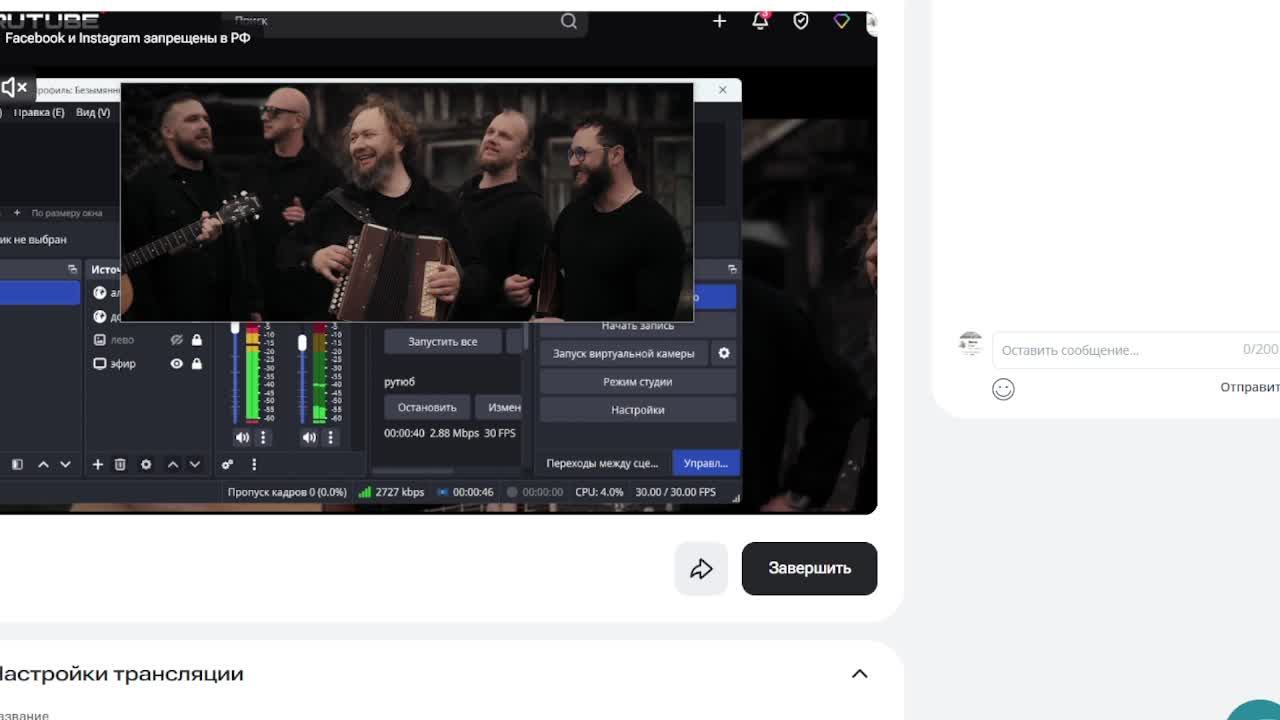Show the hidden лево source
This screenshot has width=1280, height=720.
[176, 340]
